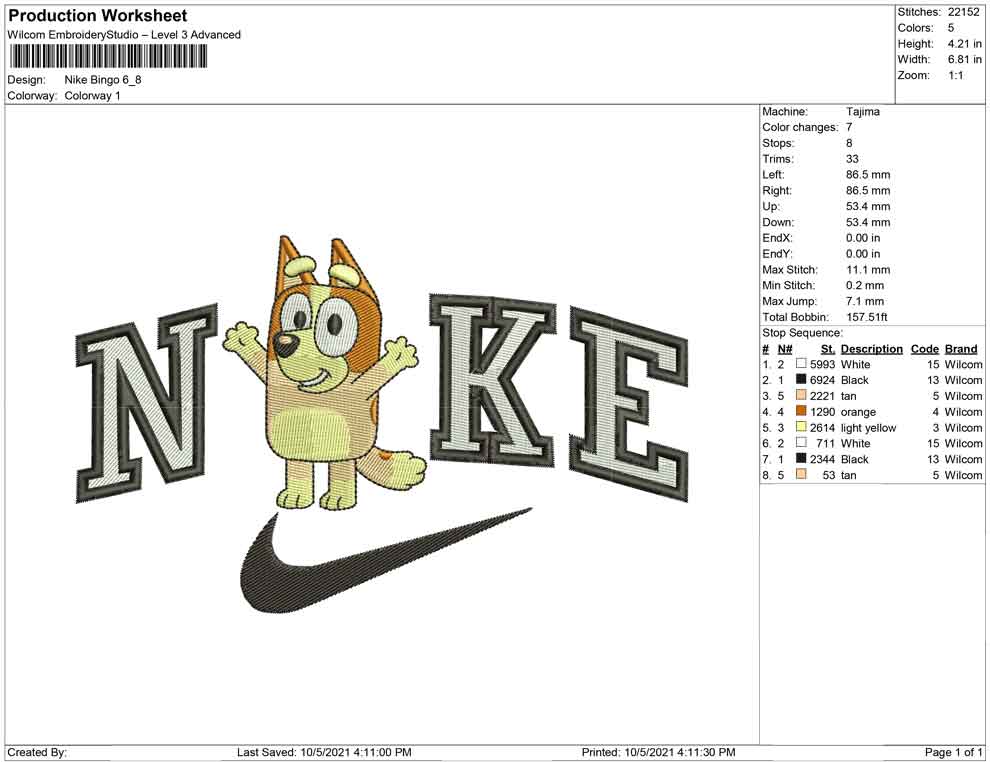Click the Color changes value '7'
990x762 pixels.
tap(849, 127)
